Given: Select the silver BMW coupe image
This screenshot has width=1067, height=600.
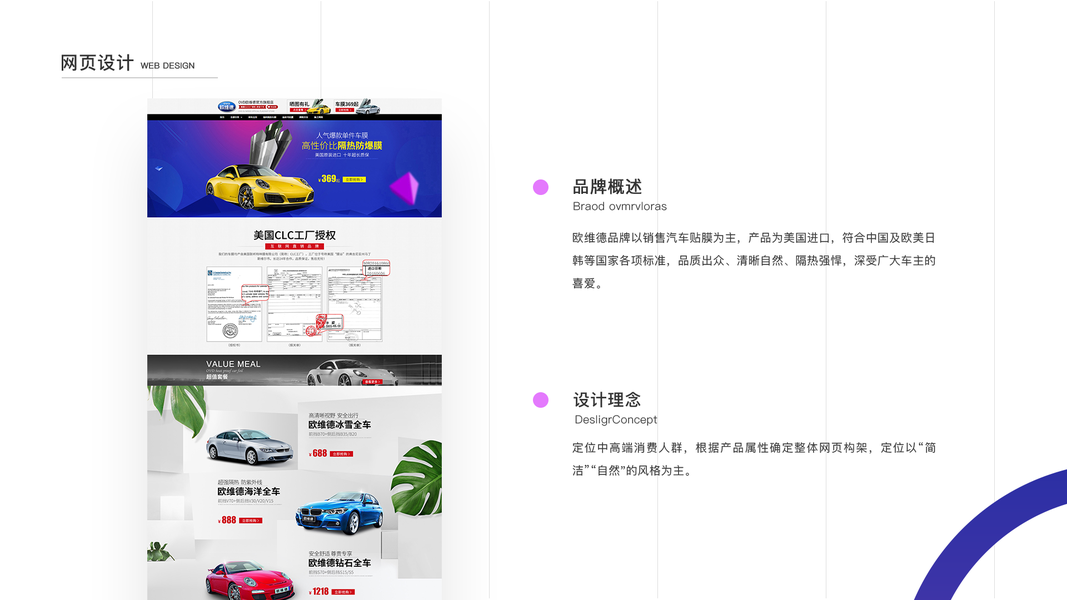Looking at the screenshot, I should [250, 446].
